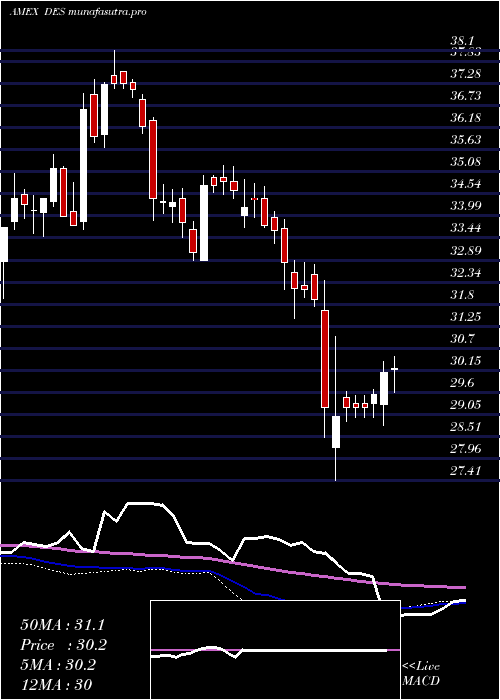This screenshot has width=500, height=700.
Task: Click the 29.6 price label
Action: (x=462, y=383)
